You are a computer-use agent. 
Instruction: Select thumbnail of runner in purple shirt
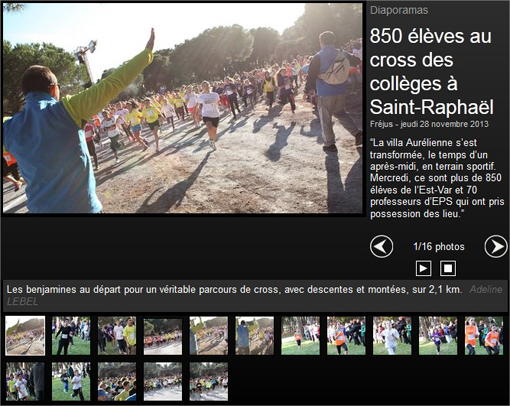[x=438, y=336]
